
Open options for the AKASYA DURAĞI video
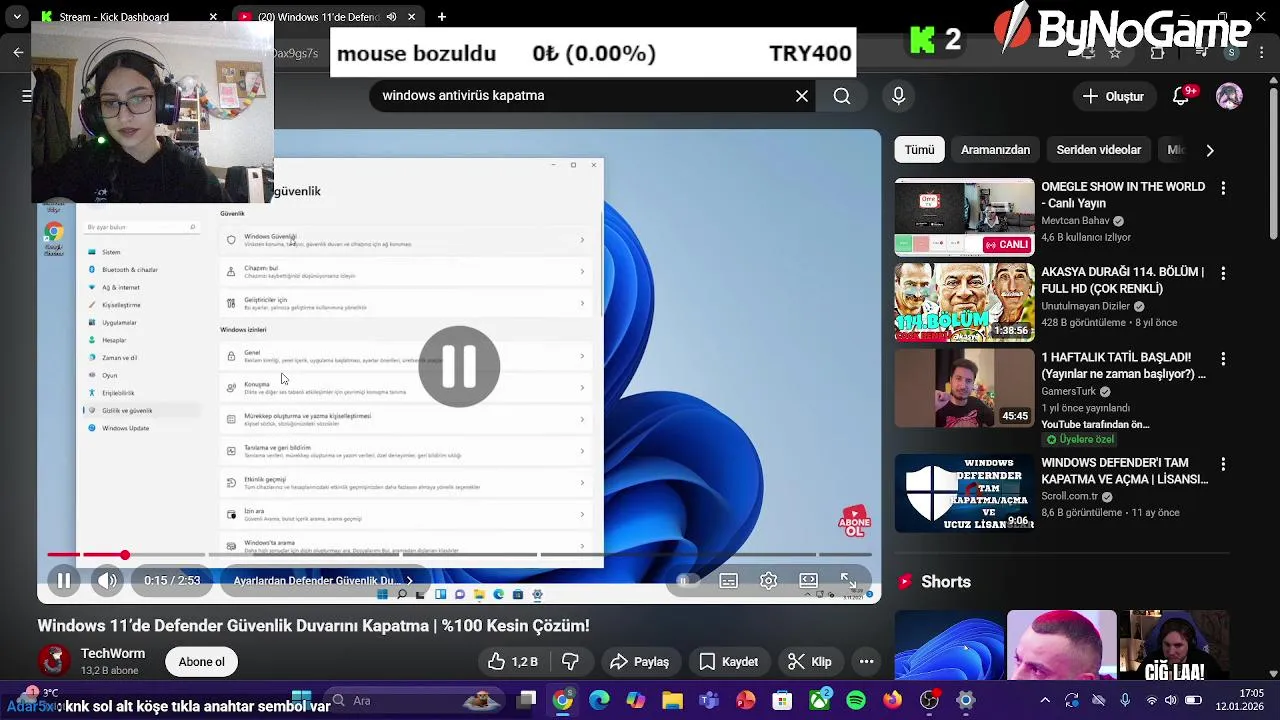1222,273
